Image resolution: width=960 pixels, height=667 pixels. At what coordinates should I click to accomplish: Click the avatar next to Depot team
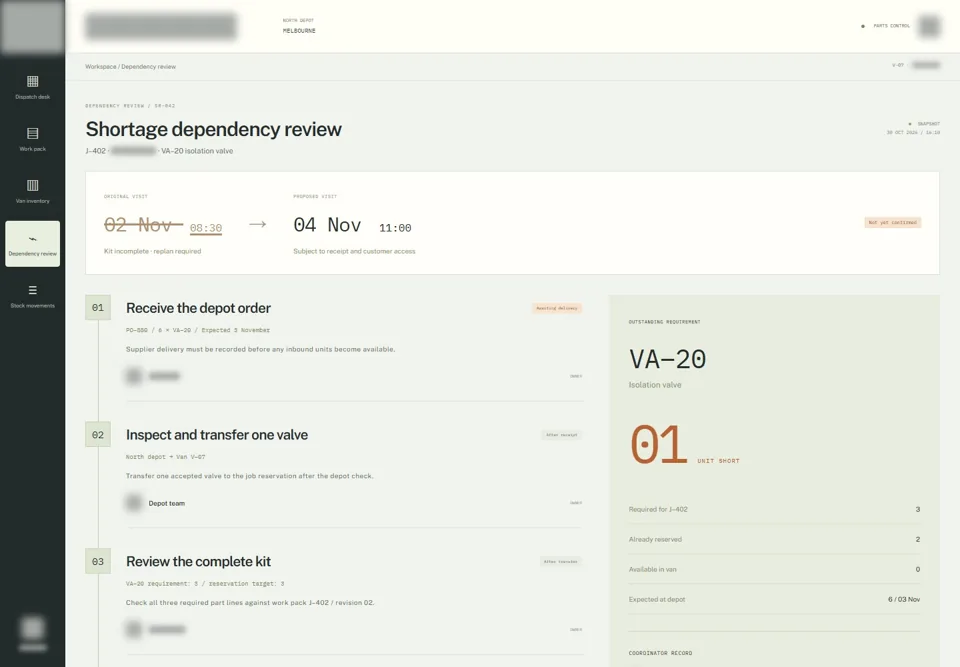point(133,503)
